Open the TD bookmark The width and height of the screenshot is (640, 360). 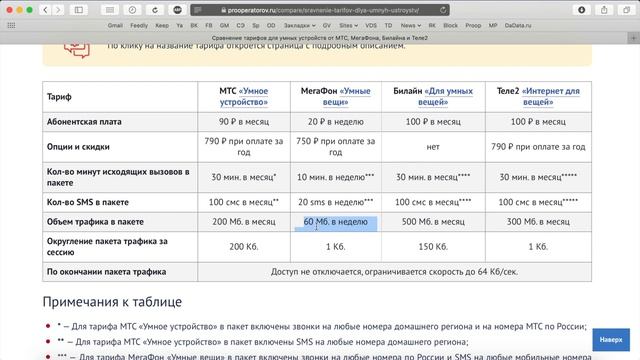[x=388, y=25]
